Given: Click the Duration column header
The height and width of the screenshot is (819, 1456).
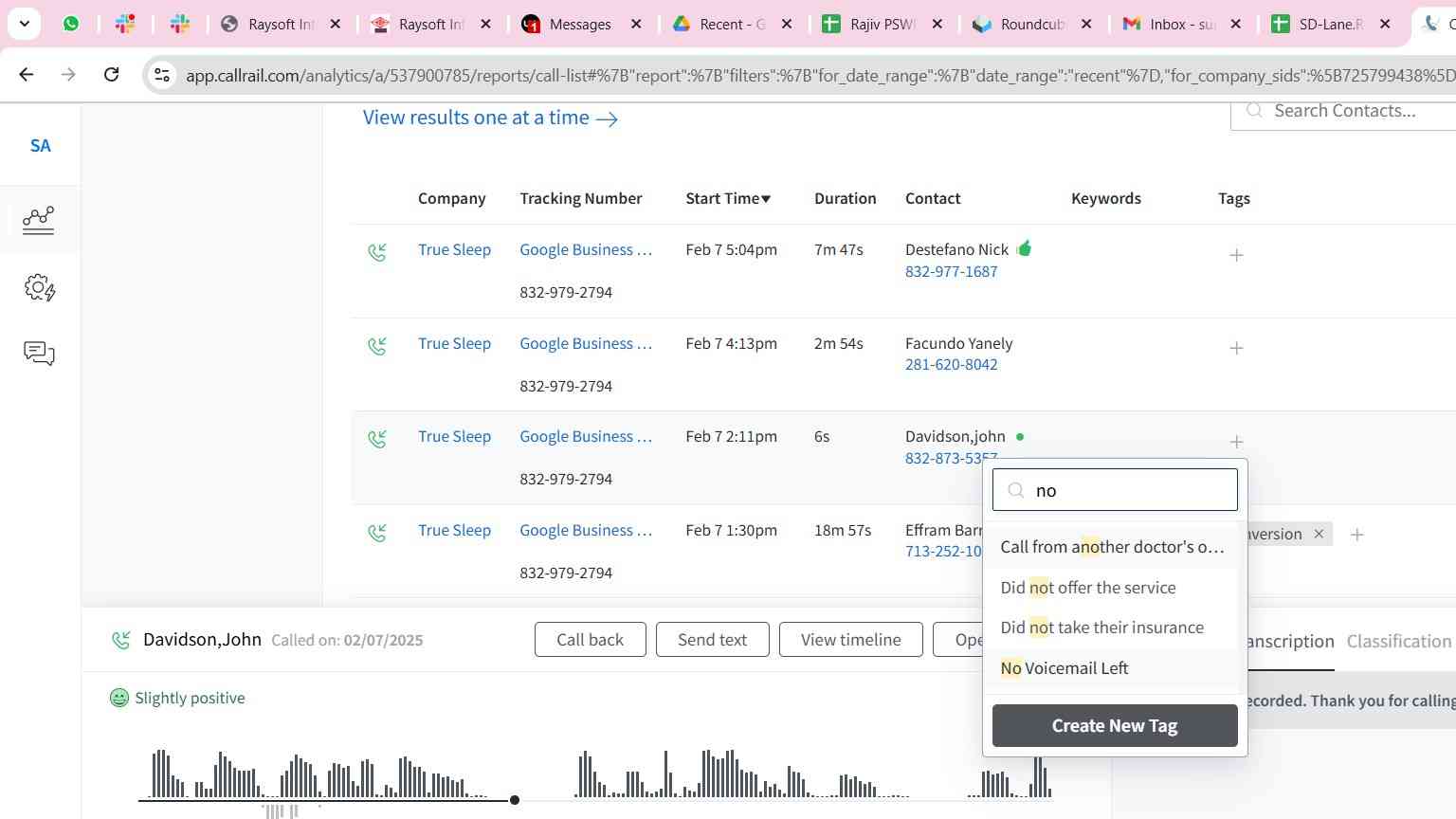Looking at the screenshot, I should coord(845,198).
